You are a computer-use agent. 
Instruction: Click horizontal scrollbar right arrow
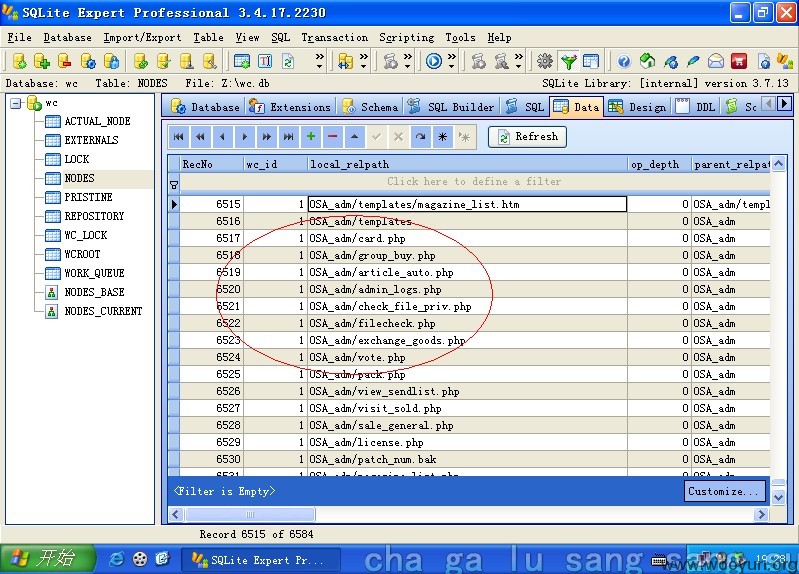point(761,514)
